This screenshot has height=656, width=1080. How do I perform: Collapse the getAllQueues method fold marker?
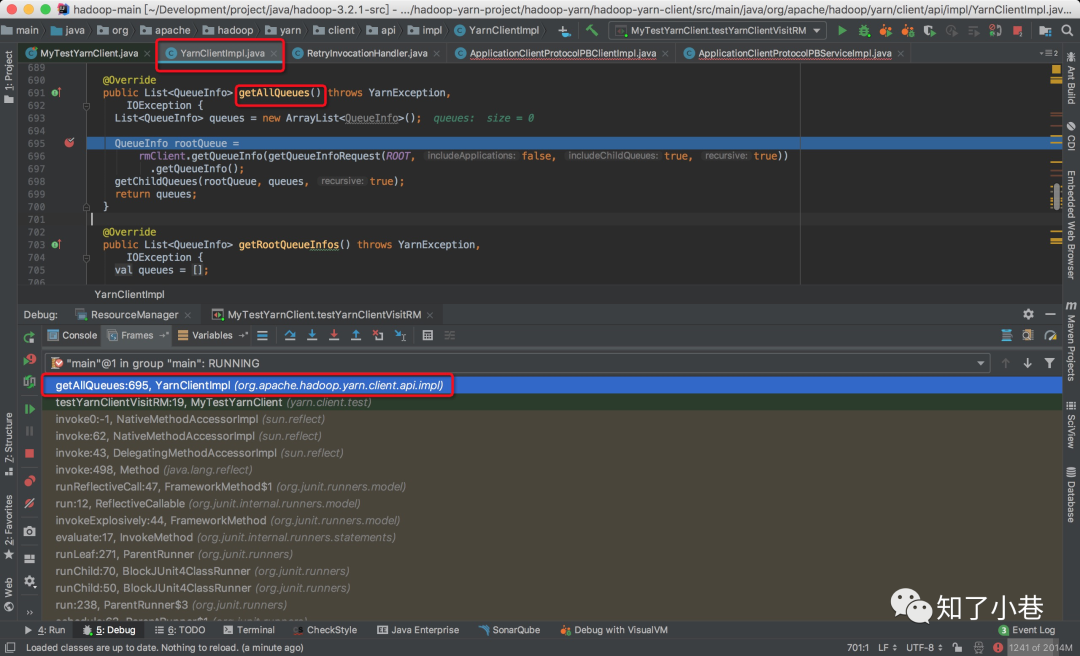click(86, 106)
